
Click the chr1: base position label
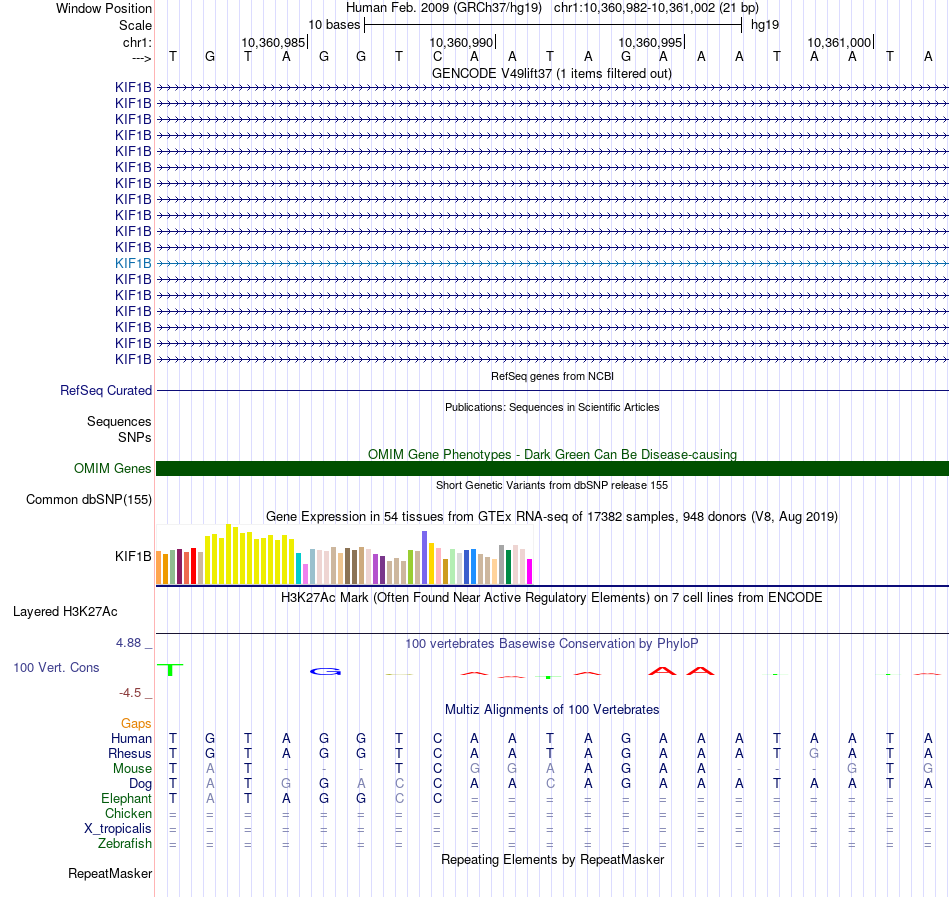point(137,42)
